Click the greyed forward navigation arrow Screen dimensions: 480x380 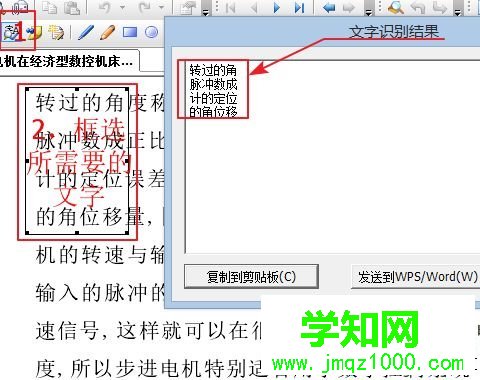coord(349,7)
